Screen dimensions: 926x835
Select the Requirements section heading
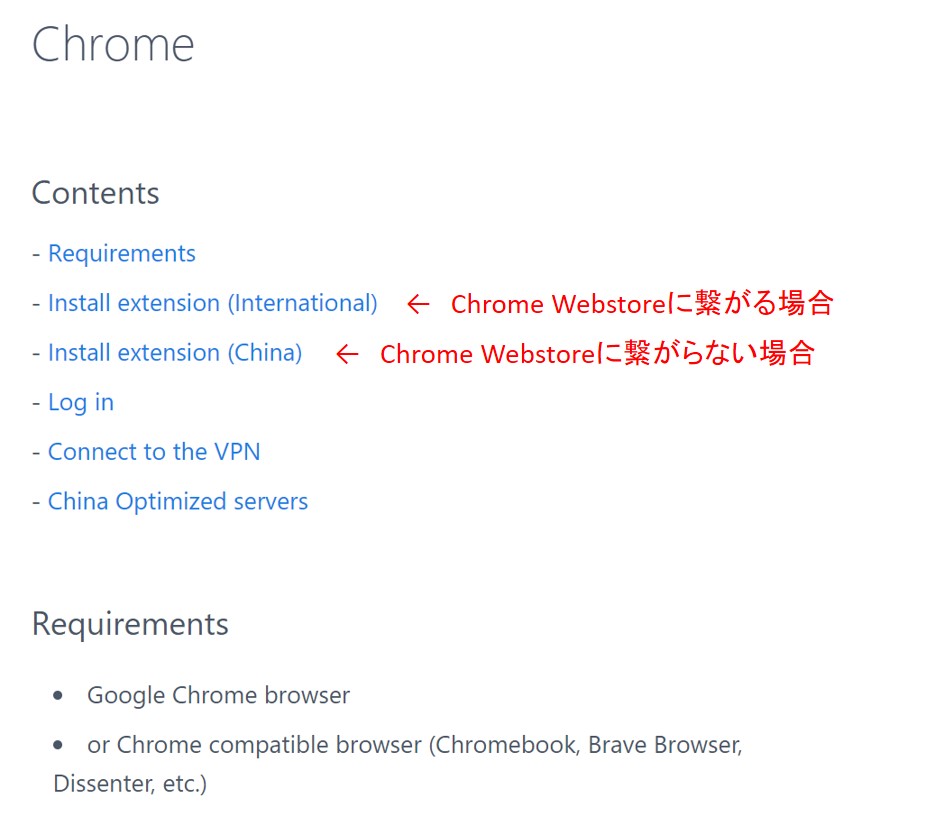(x=130, y=624)
